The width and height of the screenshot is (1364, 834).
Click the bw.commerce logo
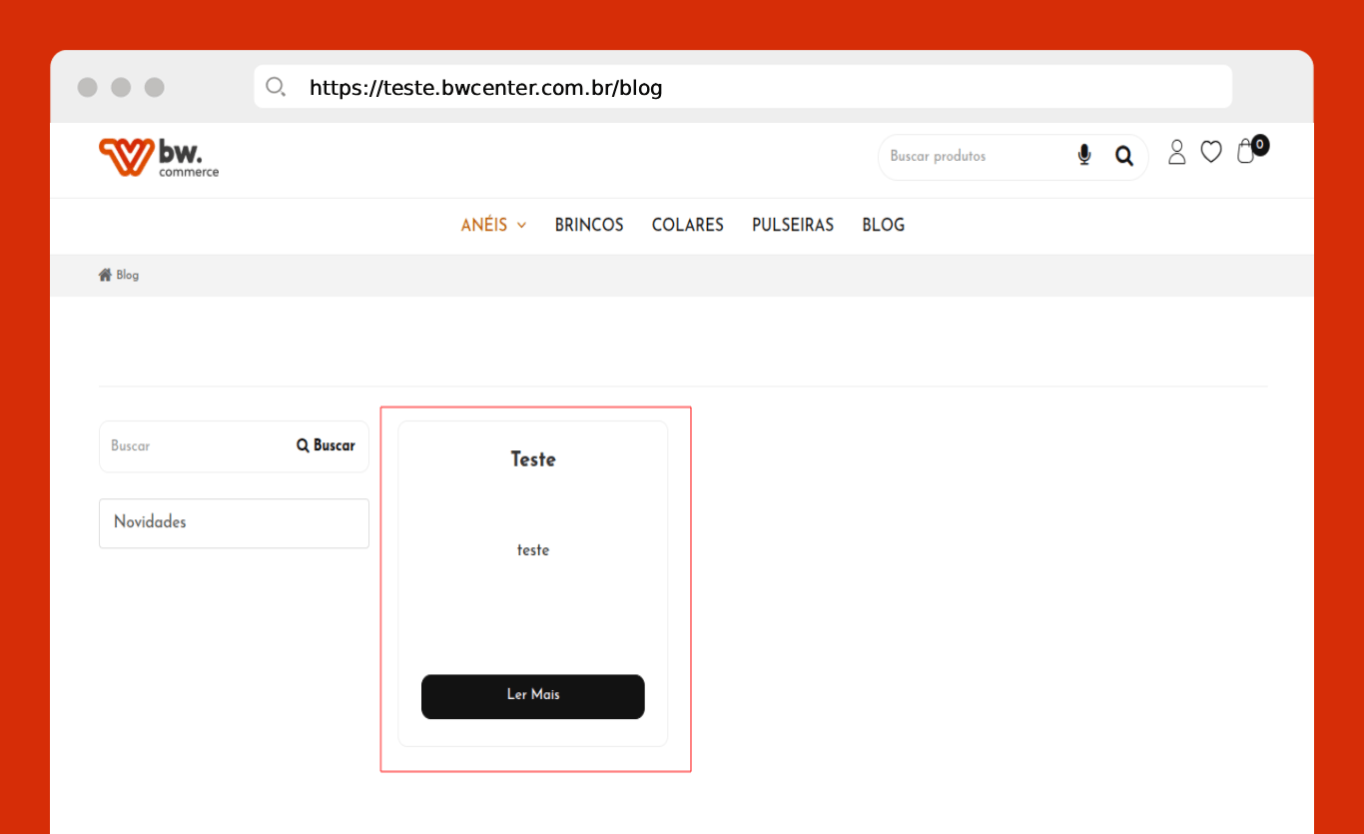(159, 158)
